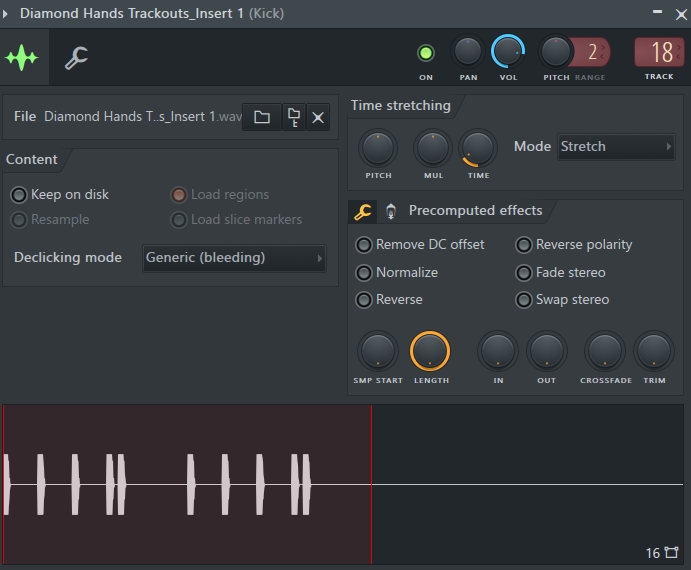
Task: Click the folder icon to browse sample file
Action: (x=262, y=117)
